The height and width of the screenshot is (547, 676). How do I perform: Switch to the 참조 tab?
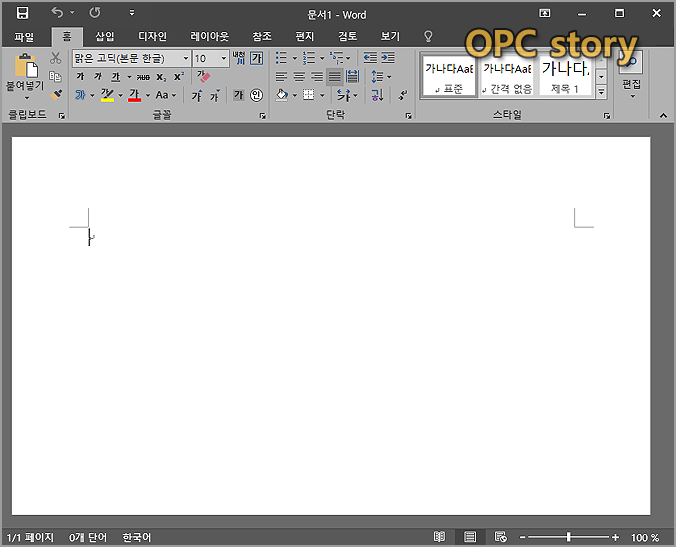tap(262, 36)
